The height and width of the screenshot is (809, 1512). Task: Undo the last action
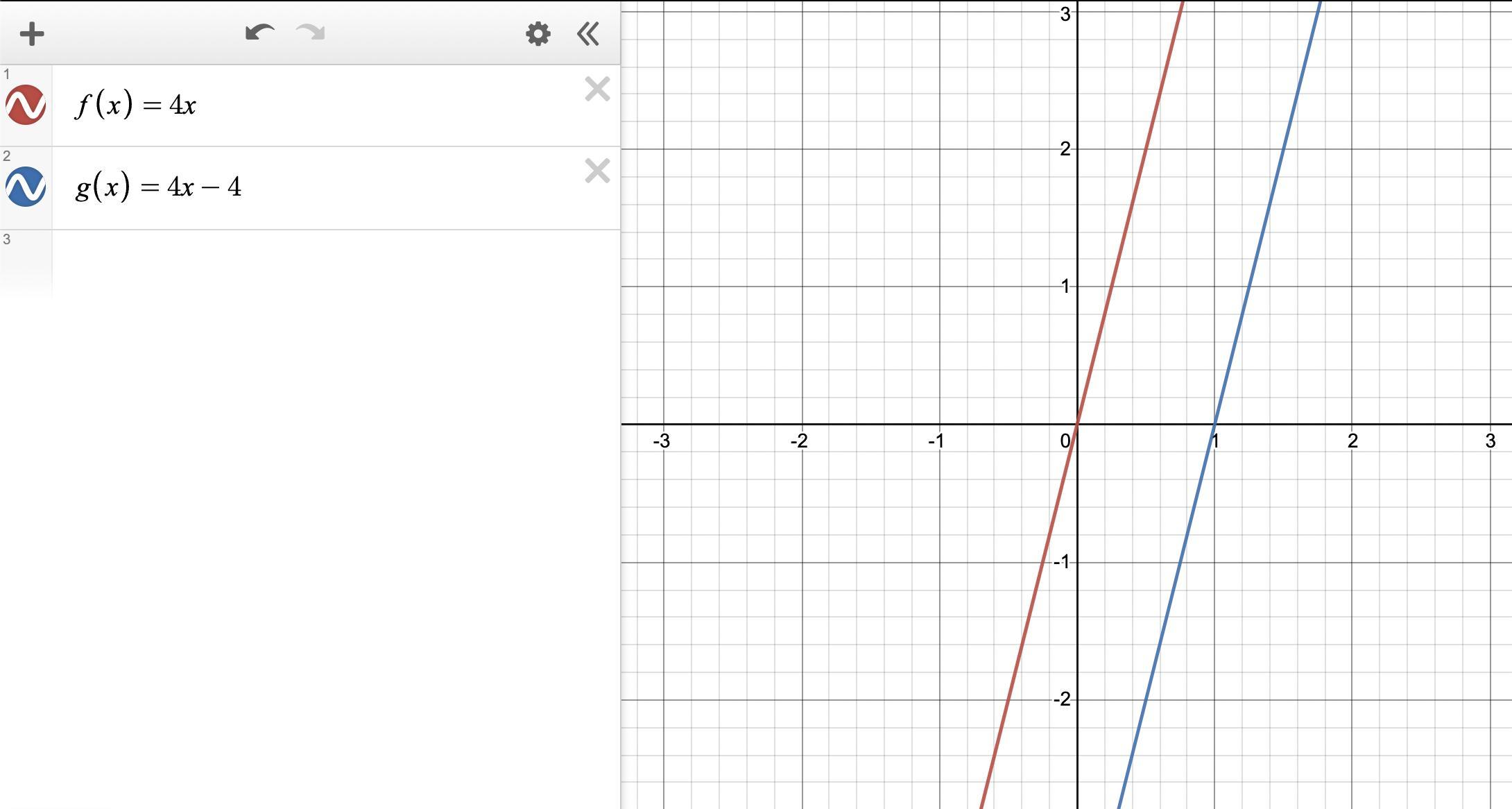tap(259, 33)
